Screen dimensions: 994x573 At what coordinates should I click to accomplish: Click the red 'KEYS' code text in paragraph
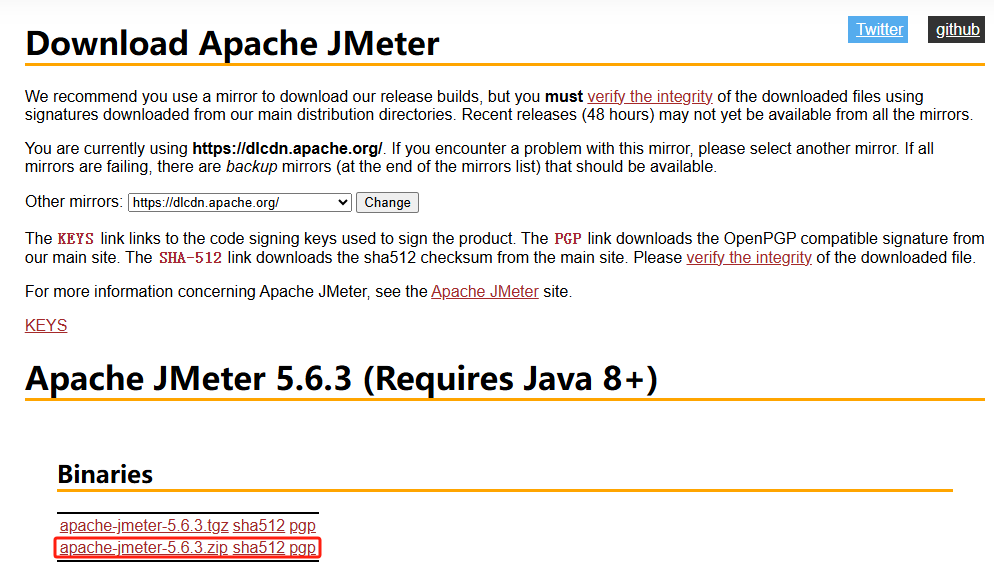[x=75, y=239]
